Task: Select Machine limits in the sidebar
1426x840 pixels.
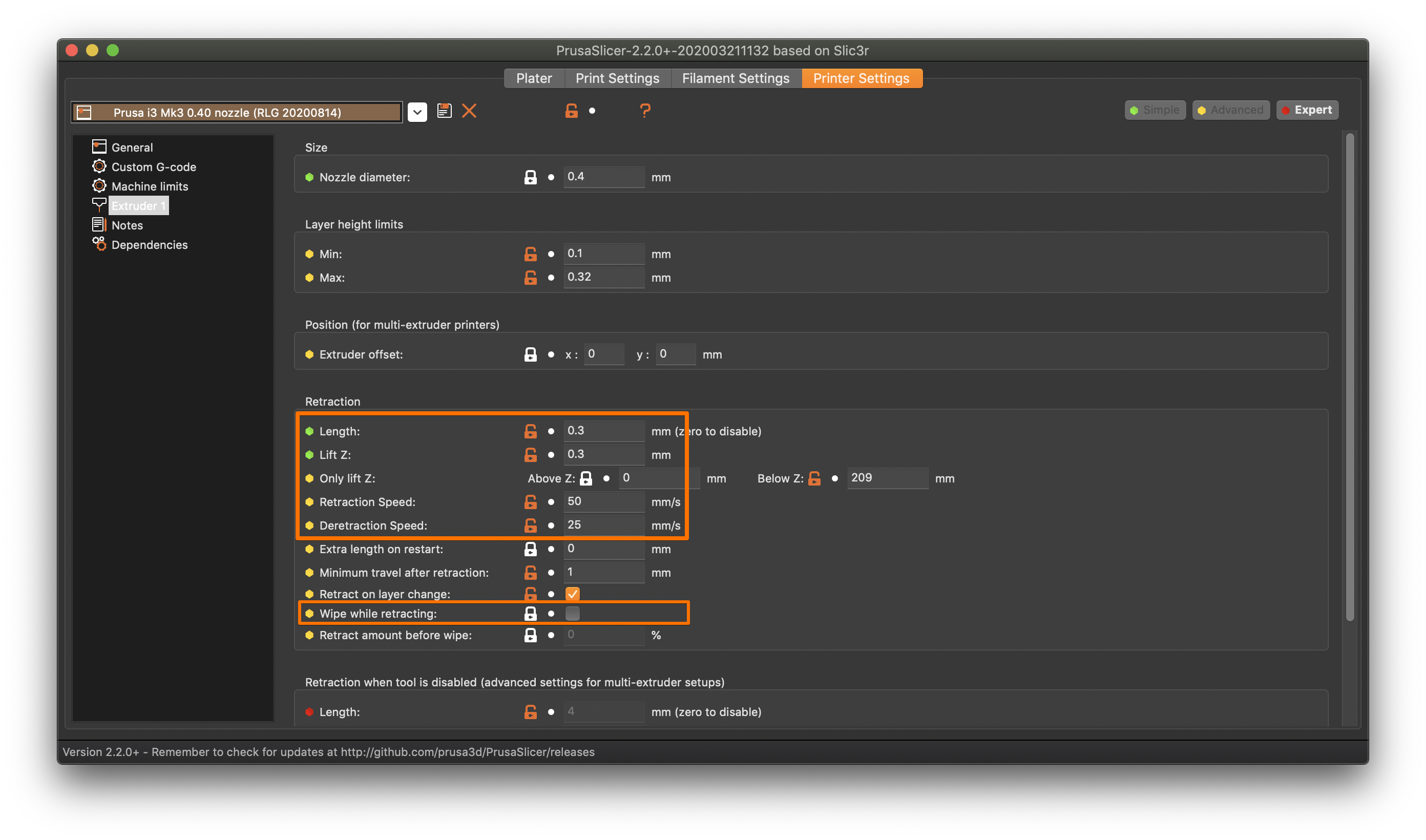Action: 150,186
